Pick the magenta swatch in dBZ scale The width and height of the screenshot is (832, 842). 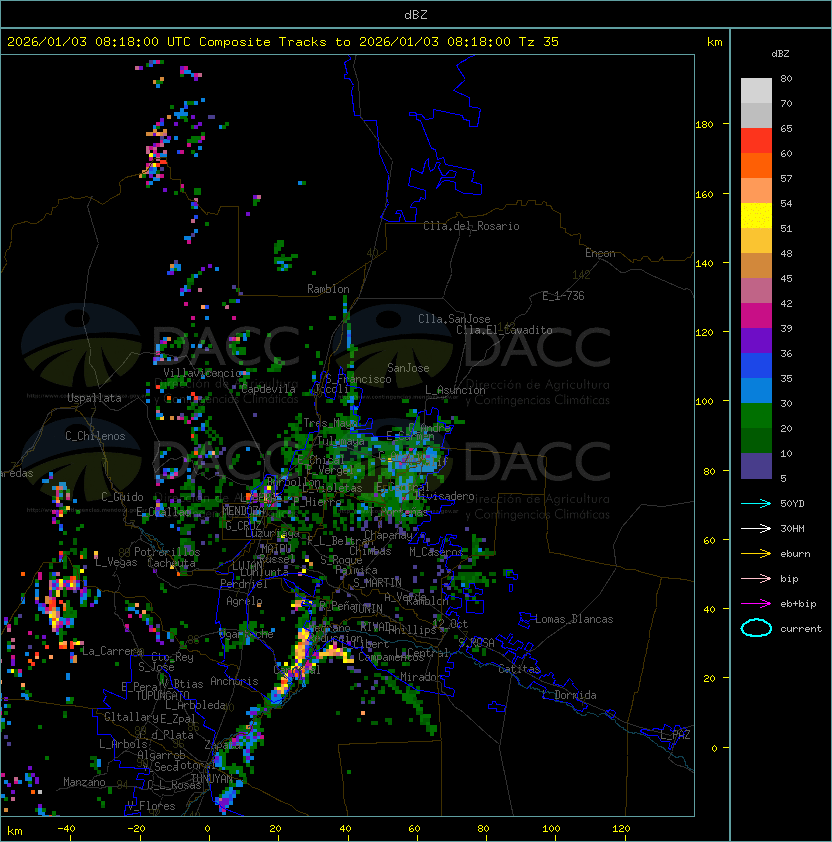tap(756, 315)
